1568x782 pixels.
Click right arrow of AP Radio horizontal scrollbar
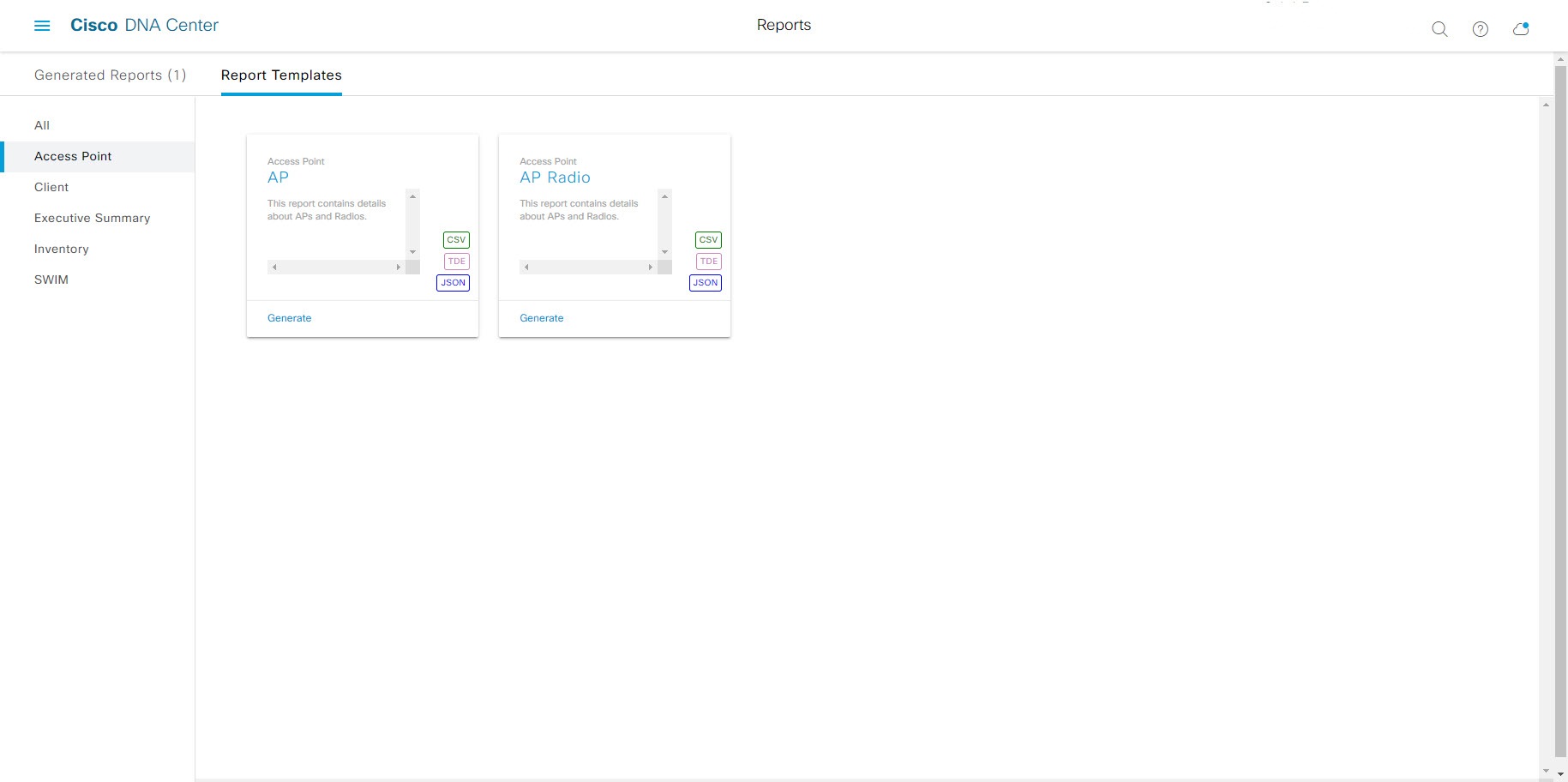tap(650, 268)
